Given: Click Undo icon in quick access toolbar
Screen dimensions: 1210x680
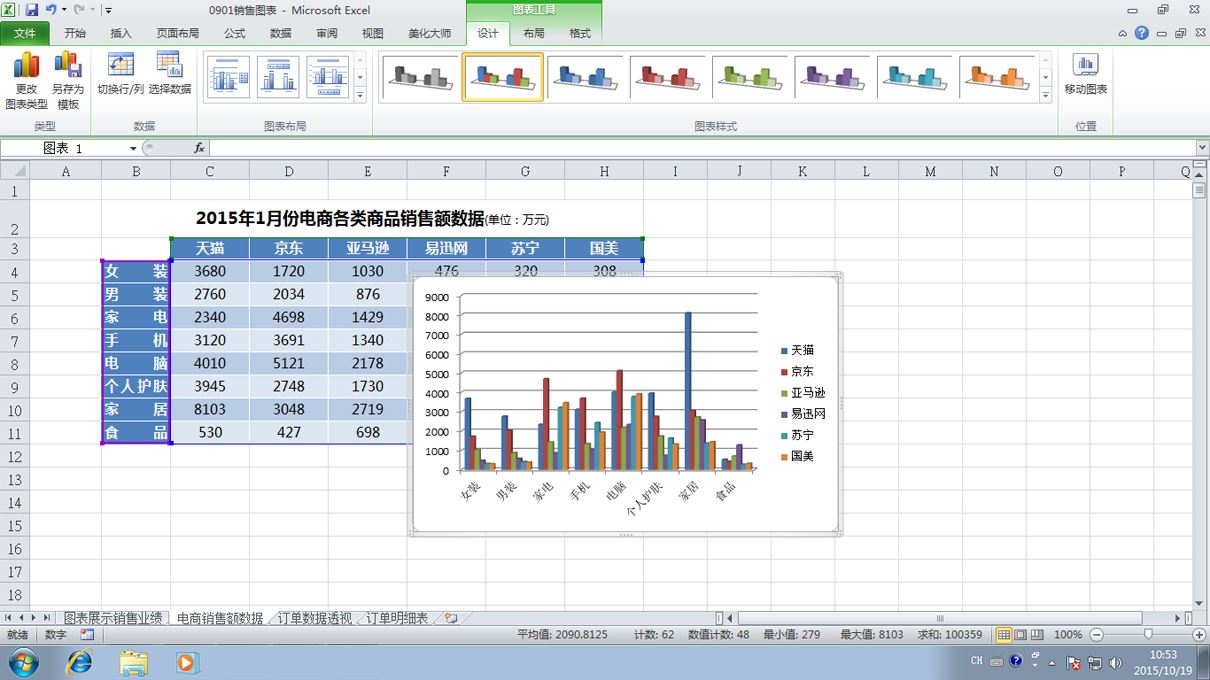Looking at the screenshot, I should click(50, 10).
